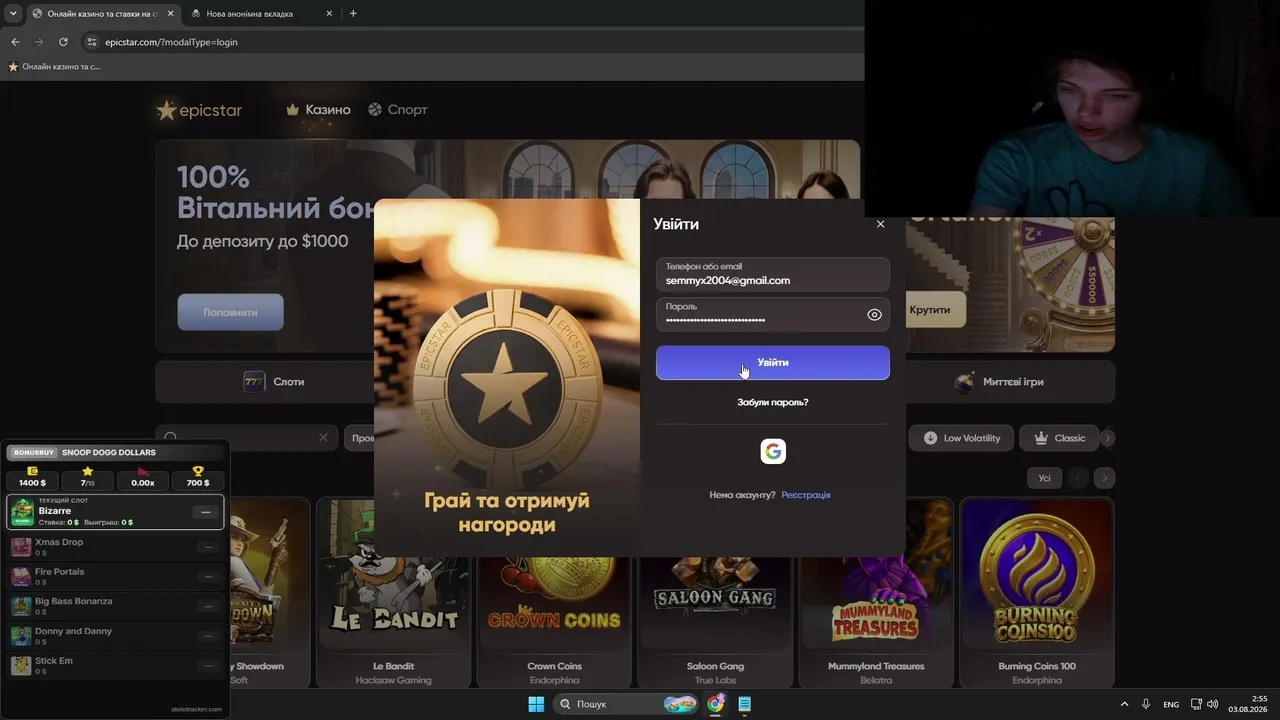Click the Bizarre slot icon
Screen dimensions: 1280x720
(x=22, y=512)
